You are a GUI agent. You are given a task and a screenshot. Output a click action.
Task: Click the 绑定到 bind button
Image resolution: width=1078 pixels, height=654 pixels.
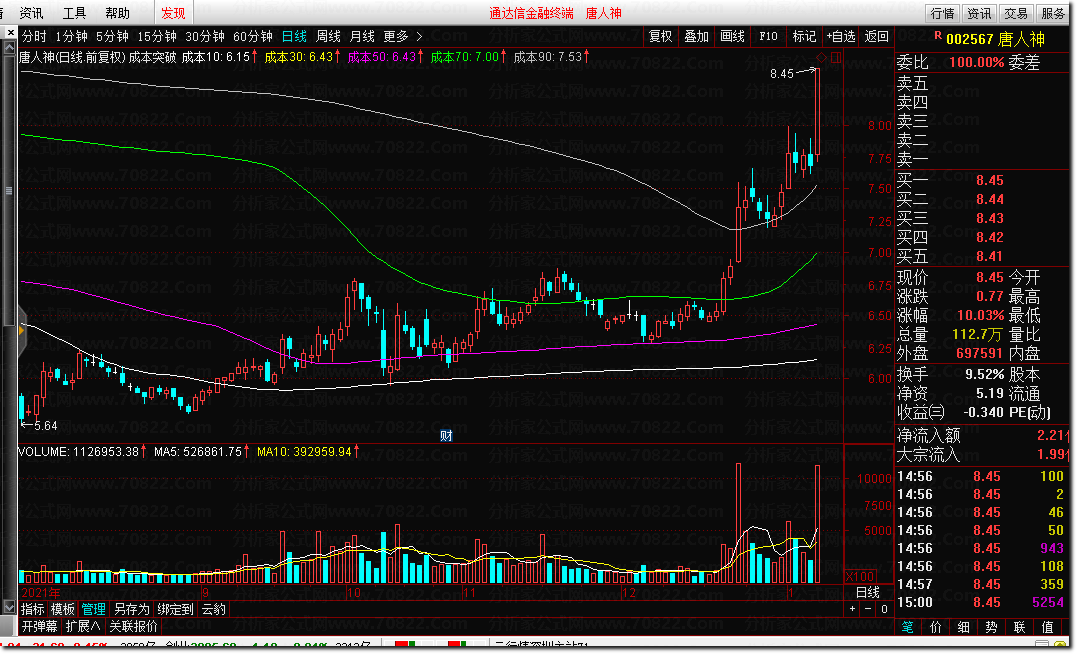point(175,609)
